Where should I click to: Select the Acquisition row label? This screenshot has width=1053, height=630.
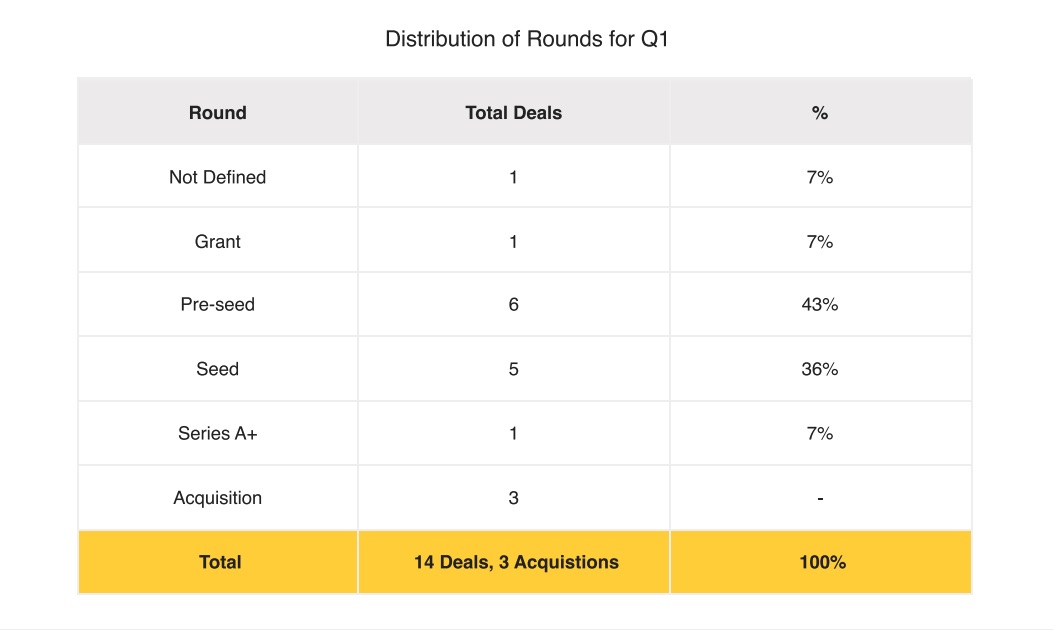[x=217, y=498]
